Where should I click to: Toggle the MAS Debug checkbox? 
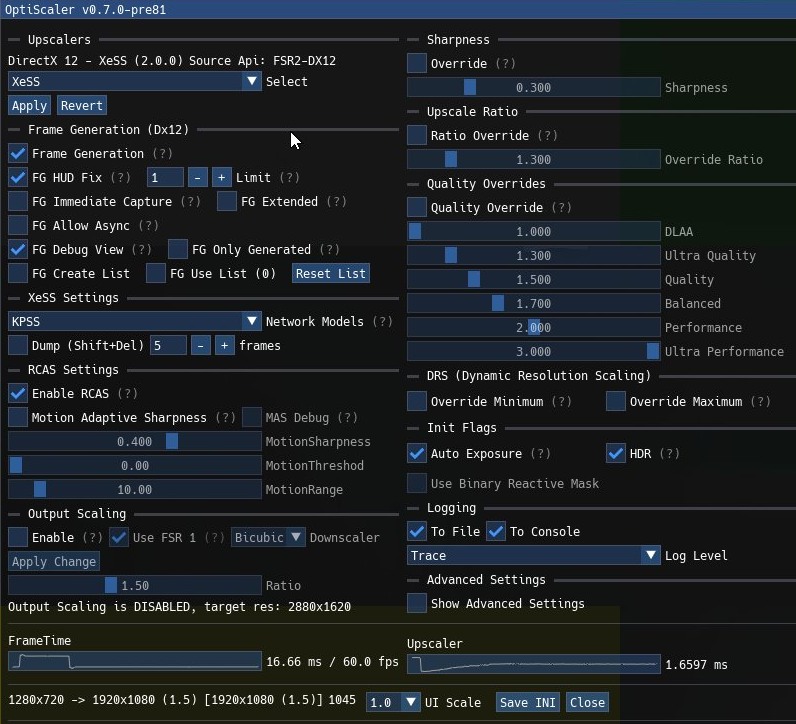(x=252, y=417)
